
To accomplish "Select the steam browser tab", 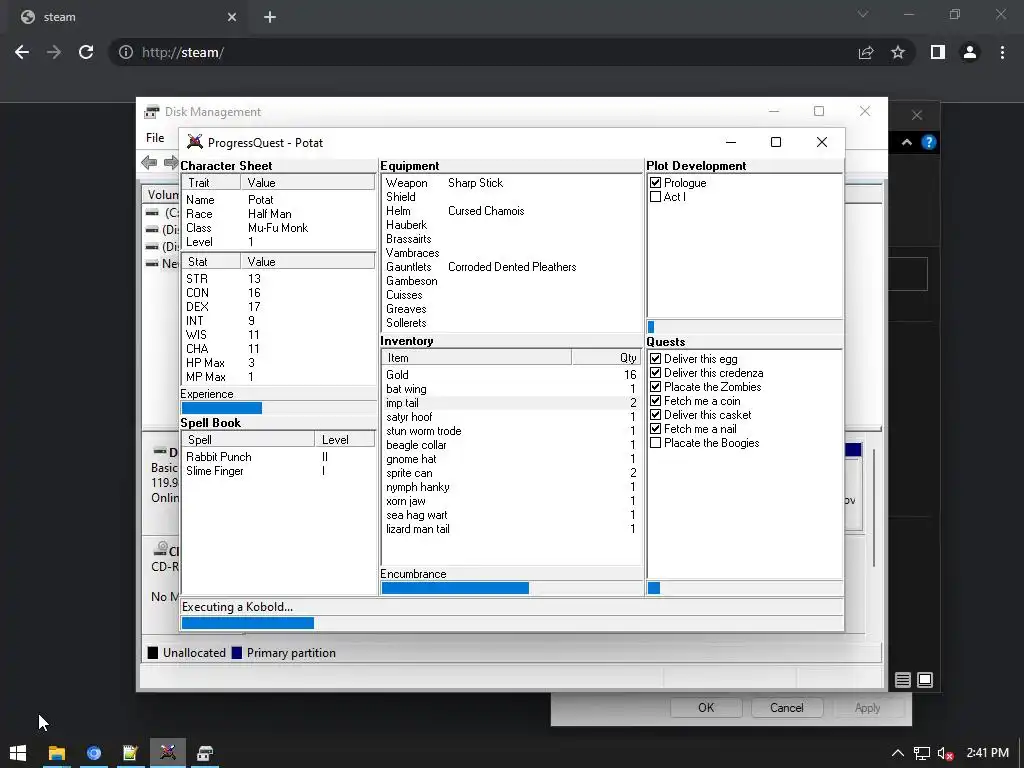I will 129,17.
